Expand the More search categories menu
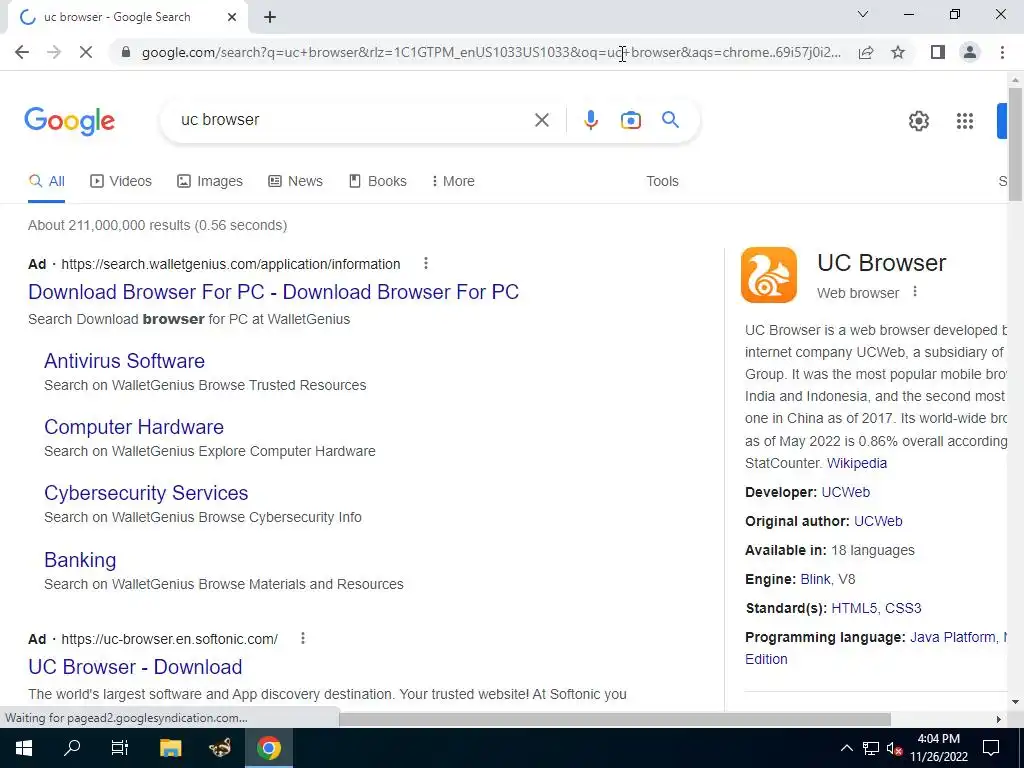 (x=453, y=181)
